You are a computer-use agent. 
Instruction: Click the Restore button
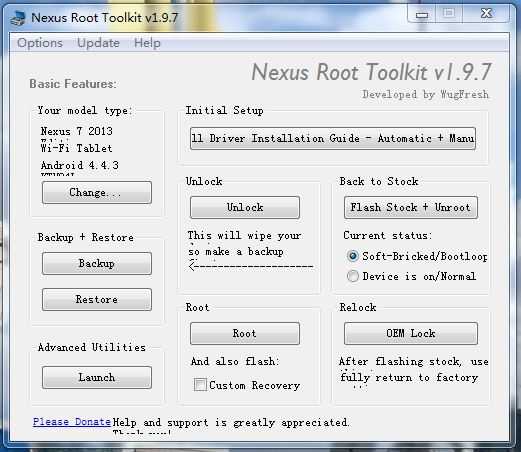97,299
